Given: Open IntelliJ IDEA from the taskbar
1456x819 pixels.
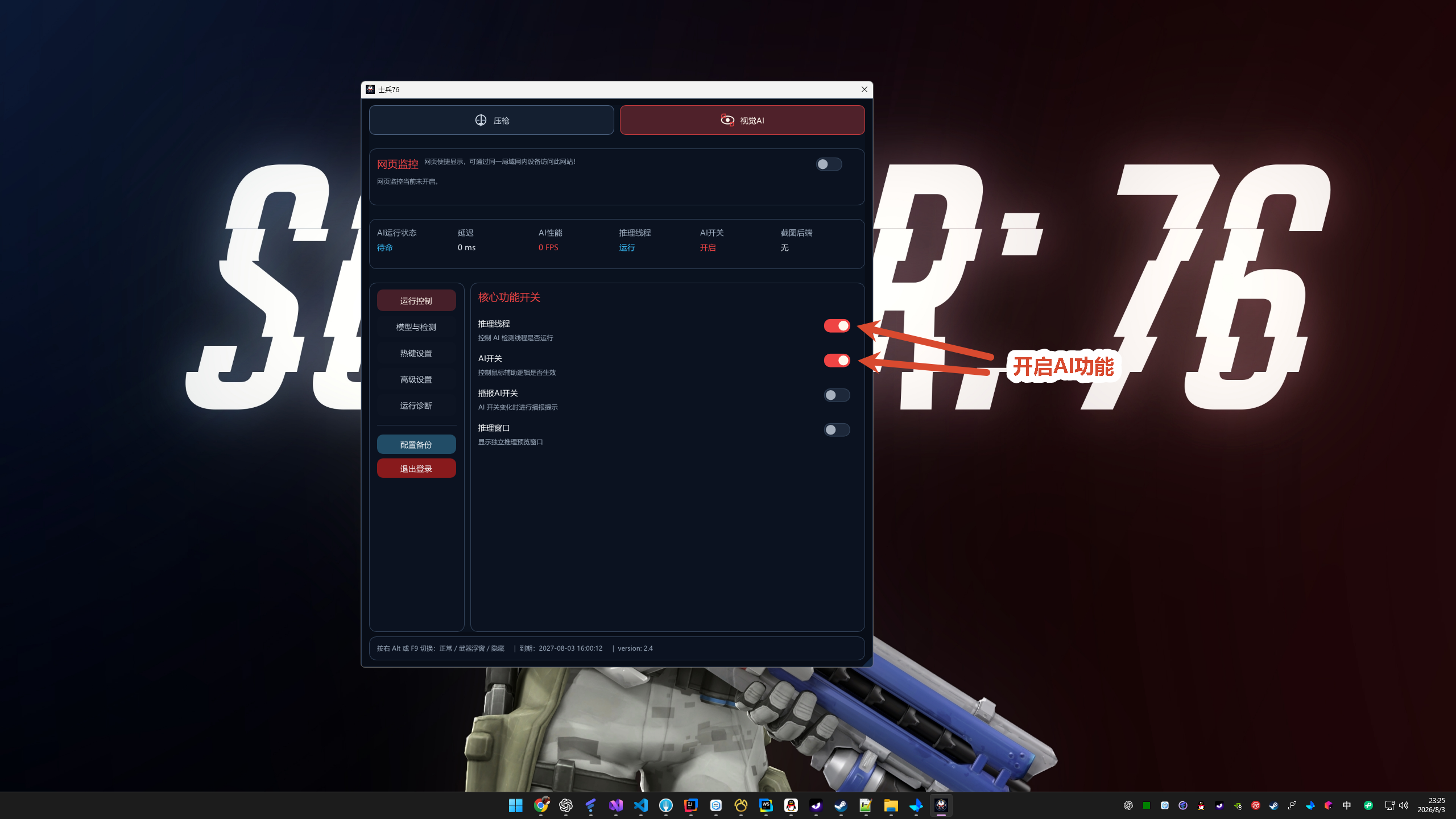Looking at the screenshot, I should [691, 805].
